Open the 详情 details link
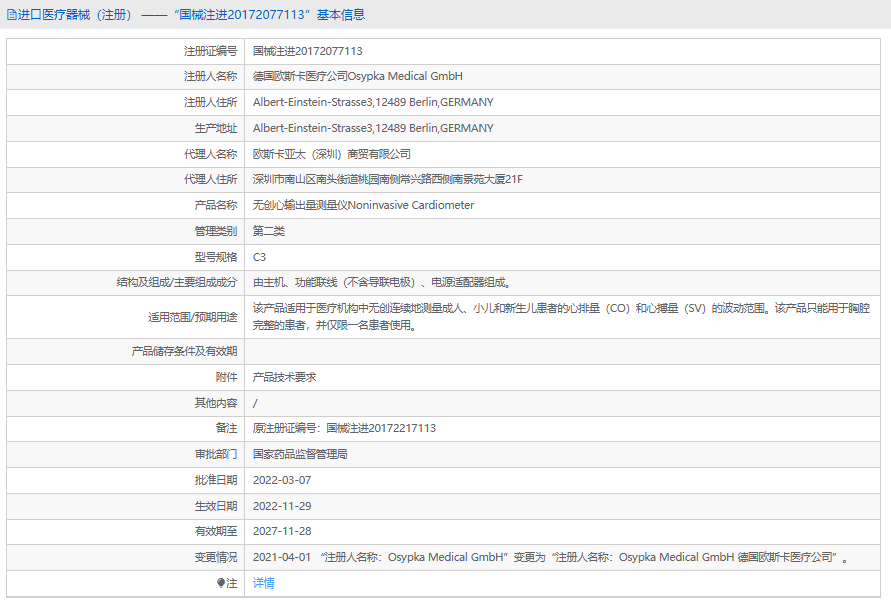 [x=264, y=583]
